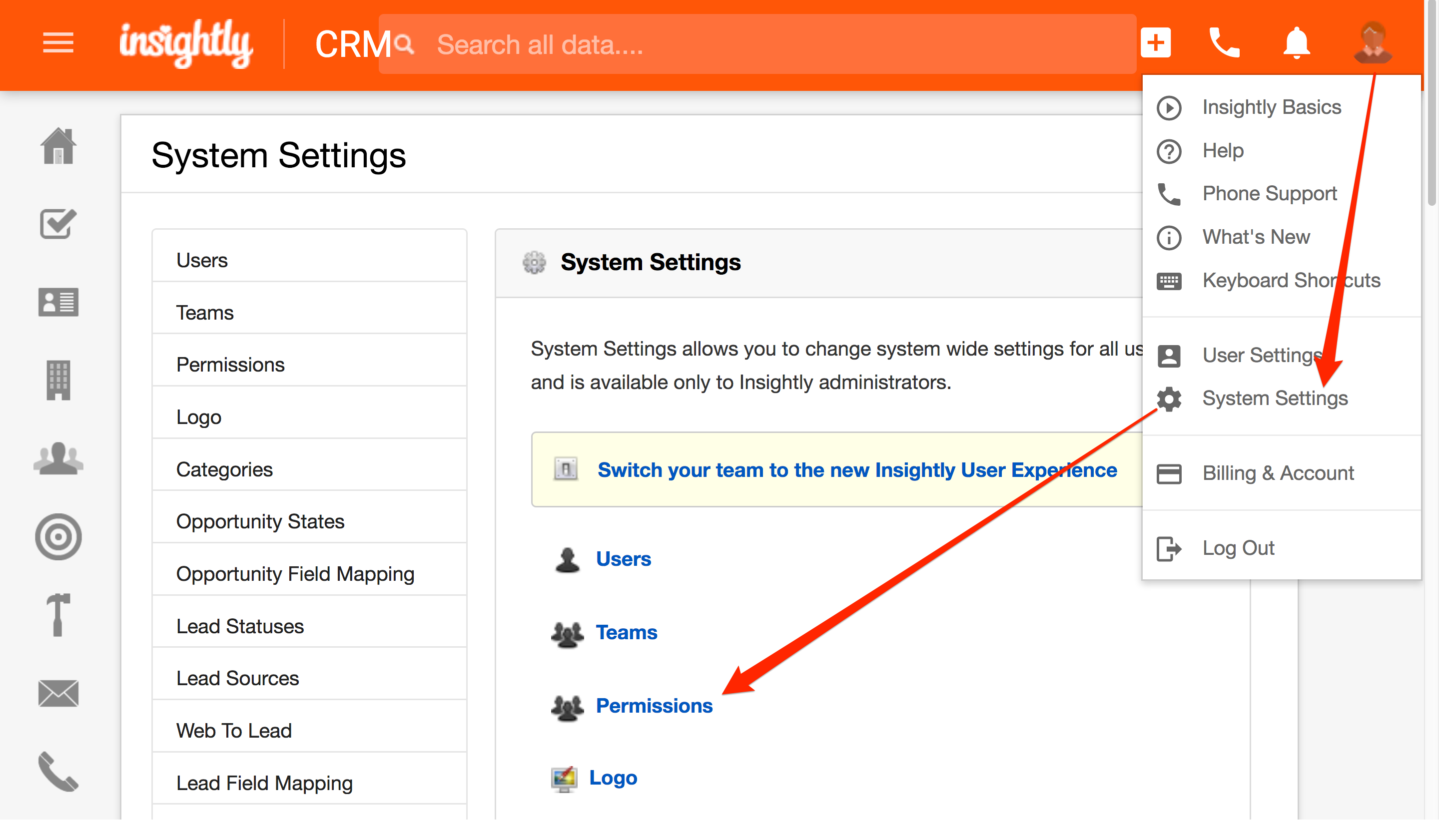Viewport: 1439px width, 840px height.
Task: Open the hamburger navigation menu
Action: click(58, 43)
